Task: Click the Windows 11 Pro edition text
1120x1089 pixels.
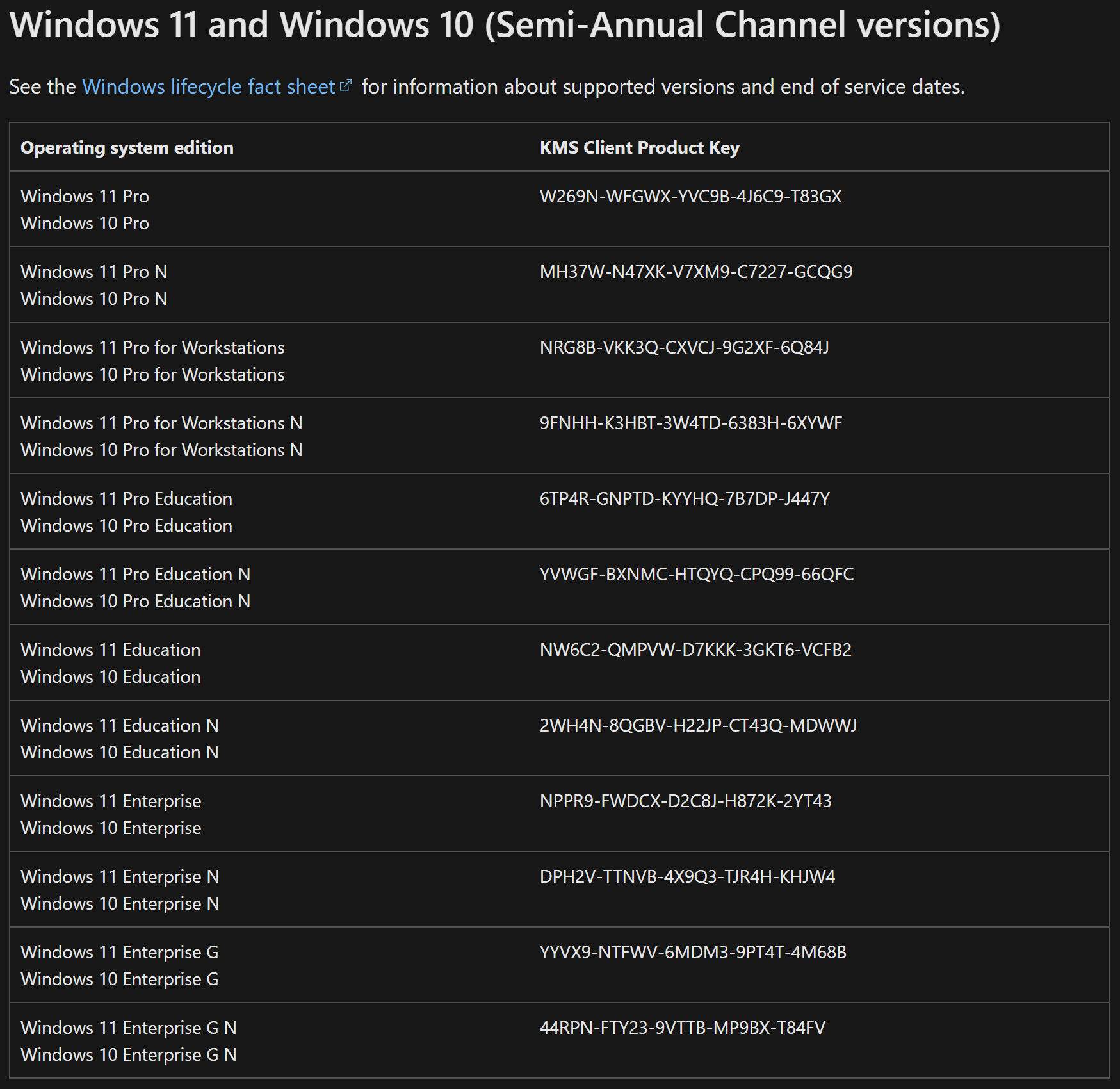Action: [85, 196]
